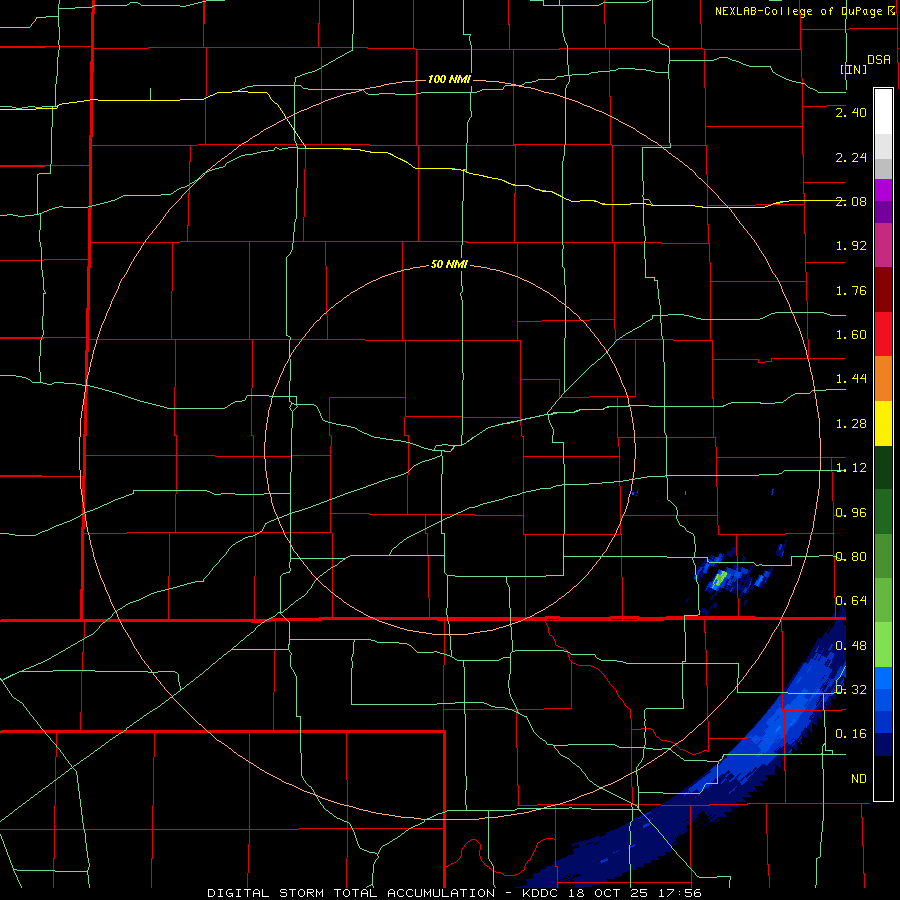900x900 pixels.
Task: Click the ND no-data legend label
Action: point(859,779)
